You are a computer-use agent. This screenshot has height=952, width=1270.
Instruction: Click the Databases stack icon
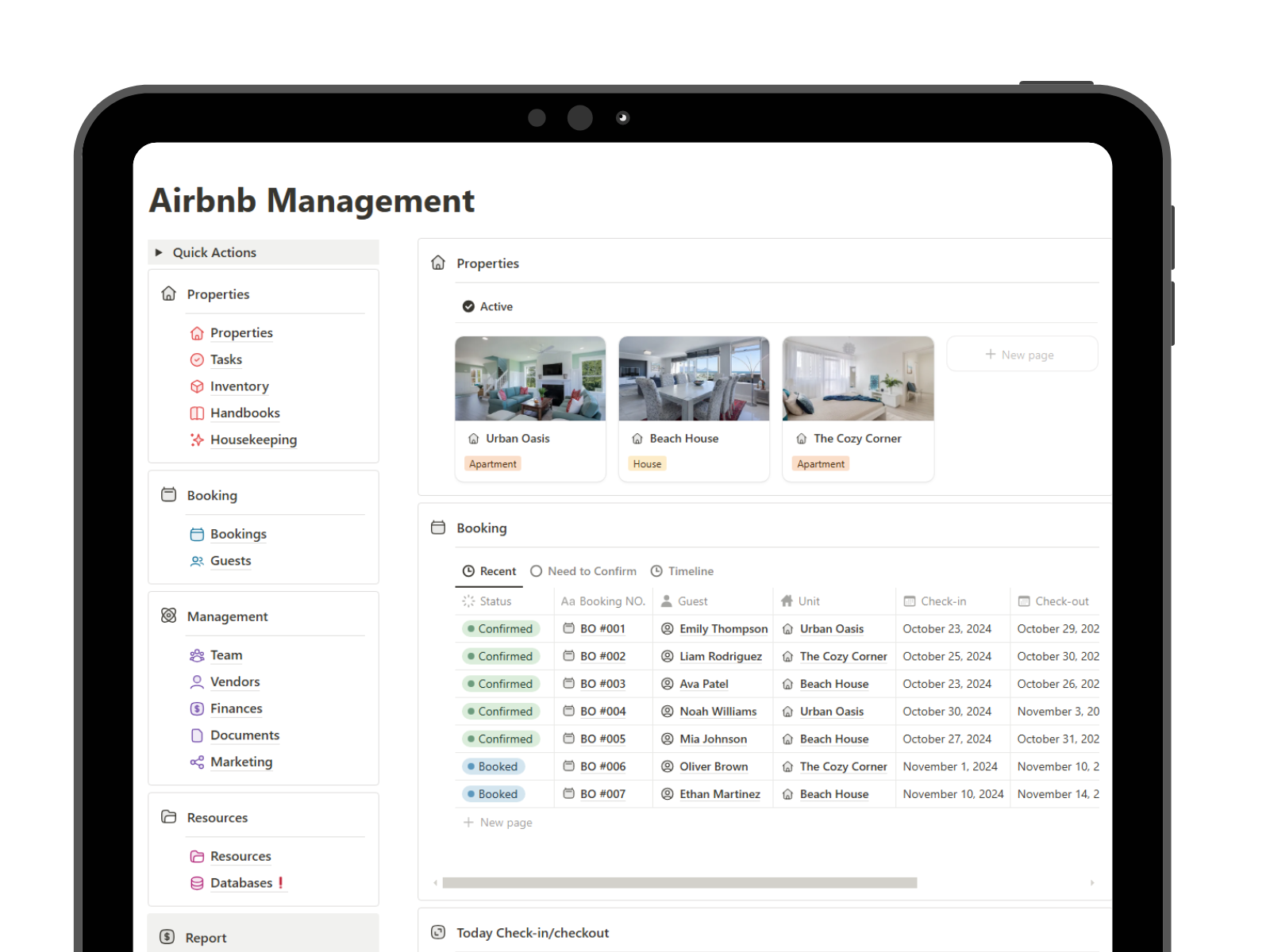(197, 883)
